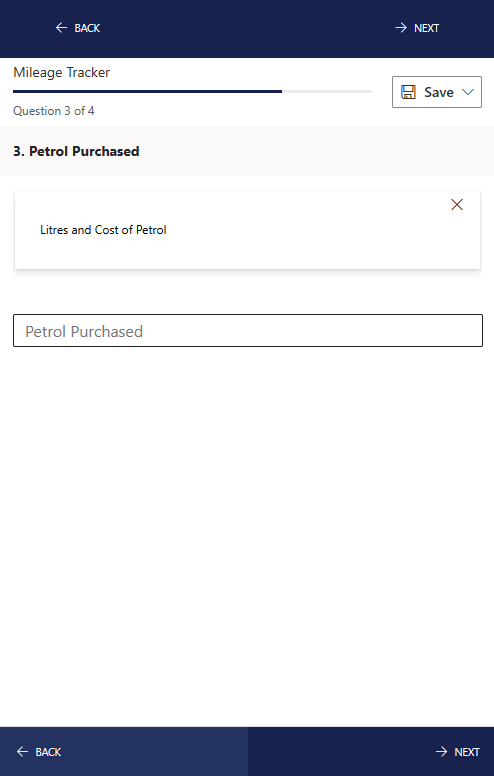The width and height of the screenshot is (494, 776).
Task: Dismiss the Litres and Cost hint
Action: click(x=457, y=204)
